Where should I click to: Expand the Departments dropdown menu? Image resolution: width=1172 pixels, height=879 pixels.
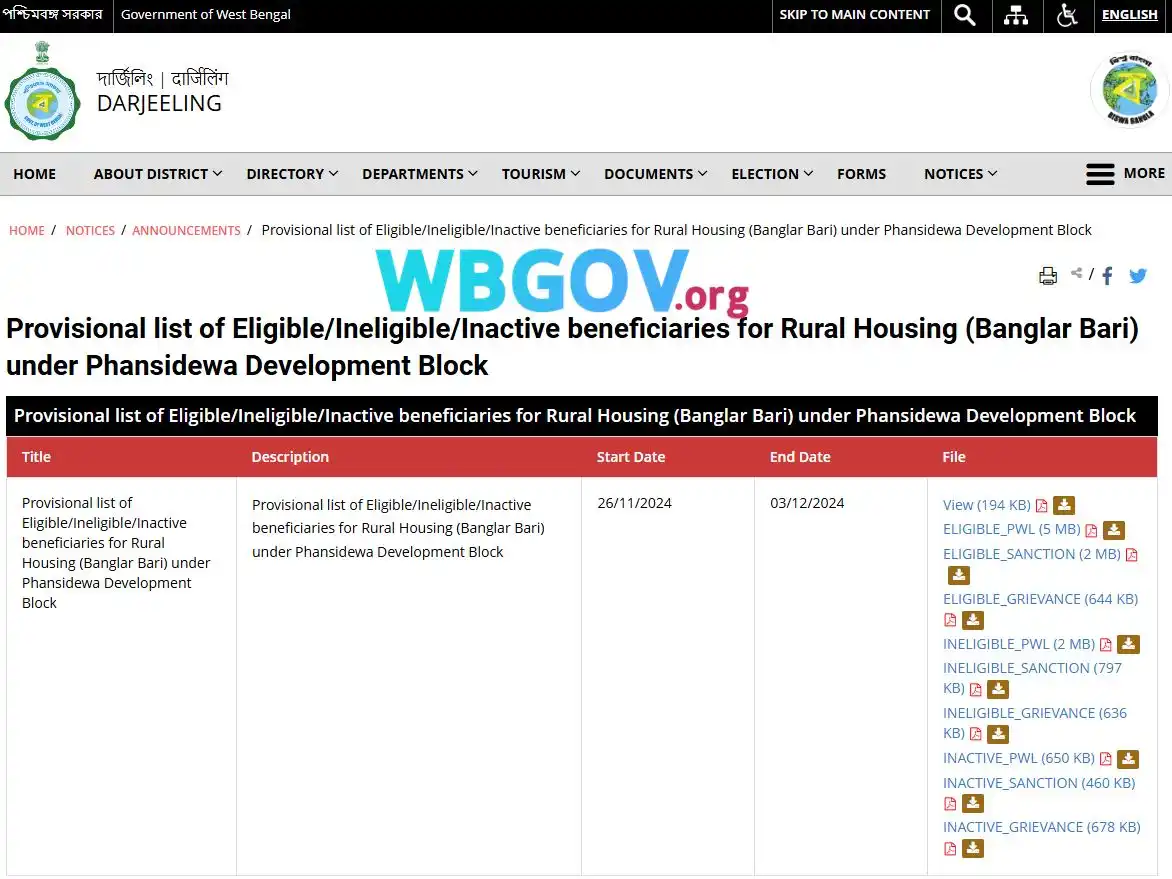pos(419,174)
